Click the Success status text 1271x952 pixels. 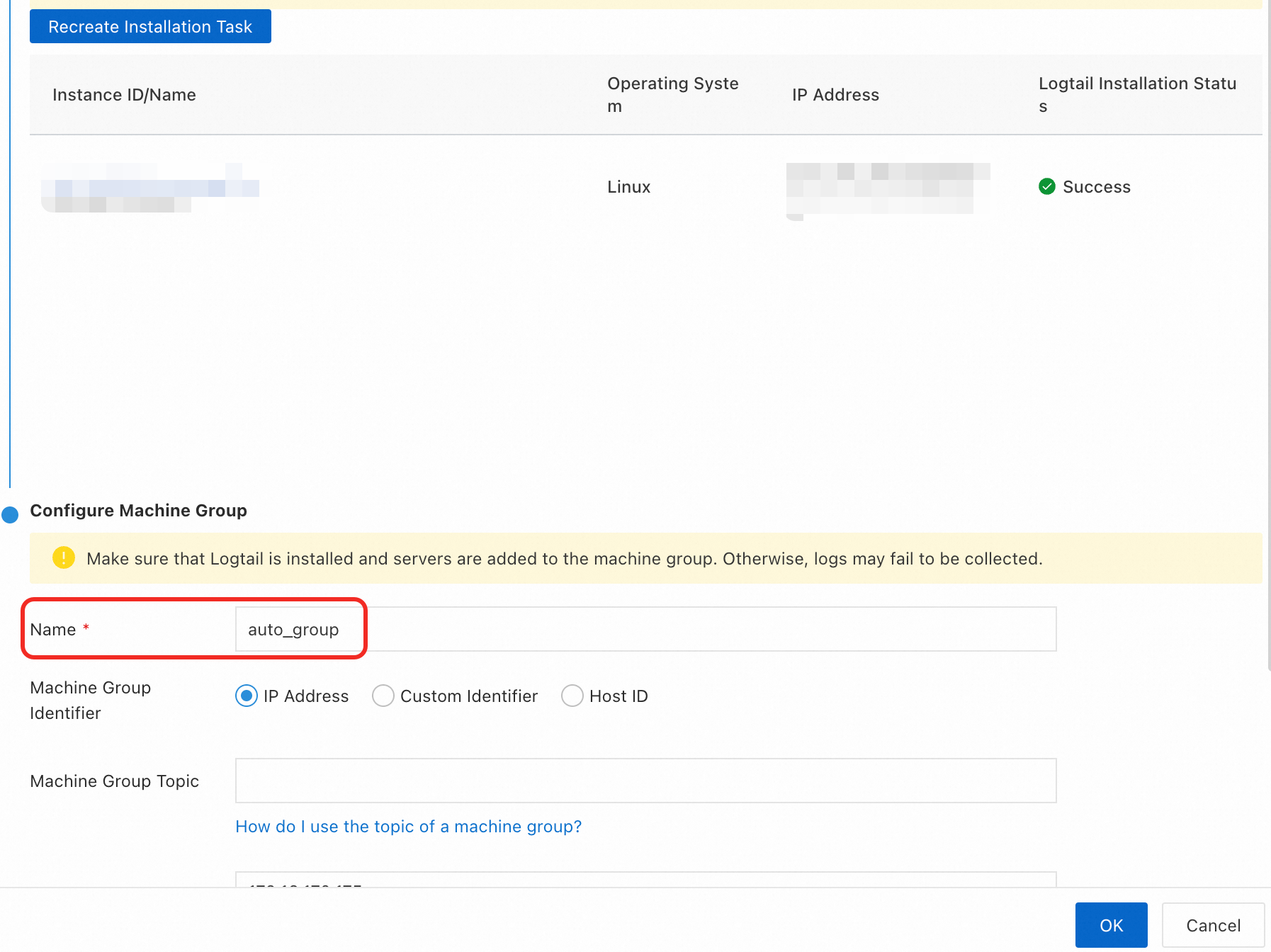(x=1096, y=187)
